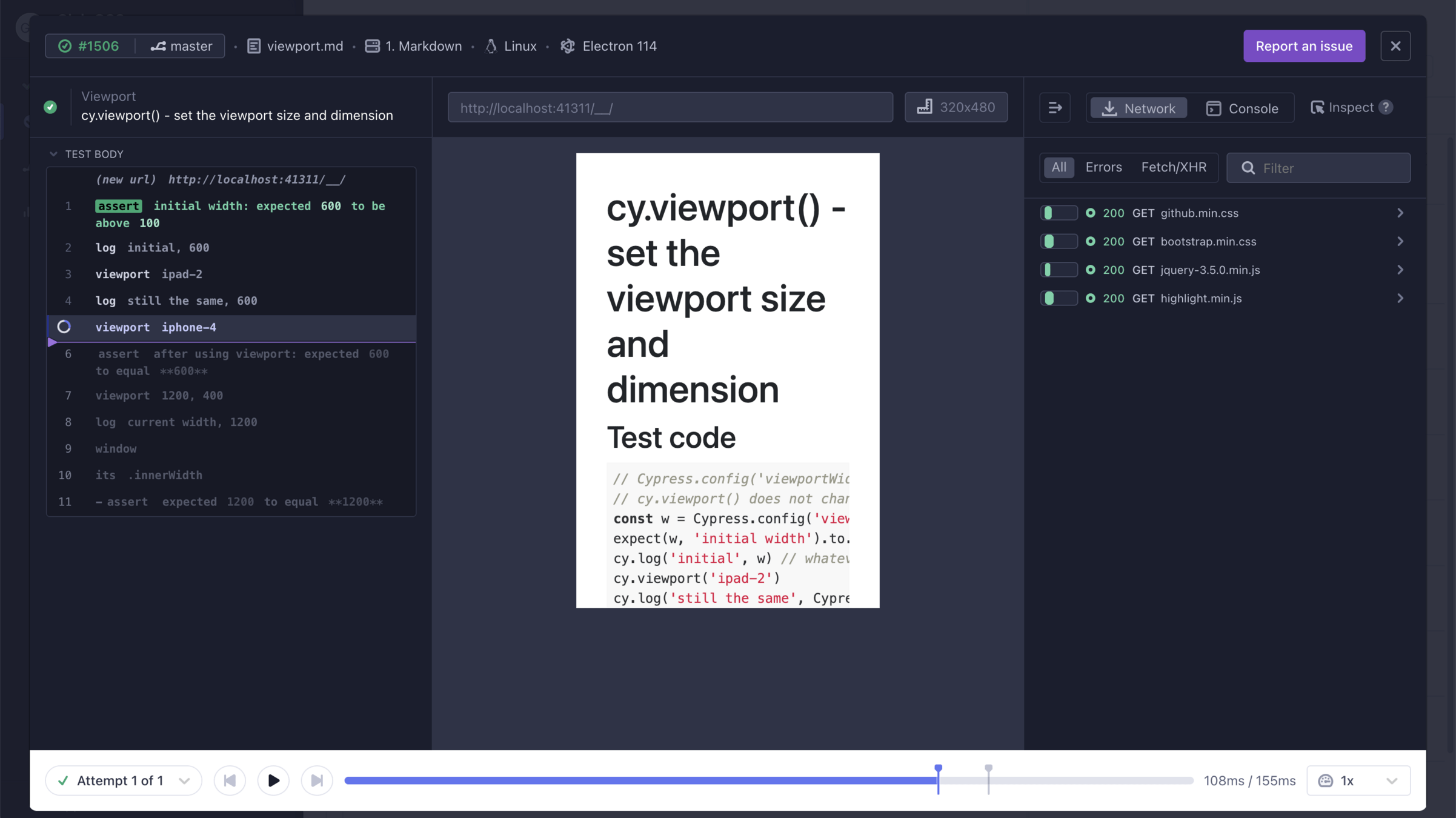Click the master branch icon

coord(158,46)
